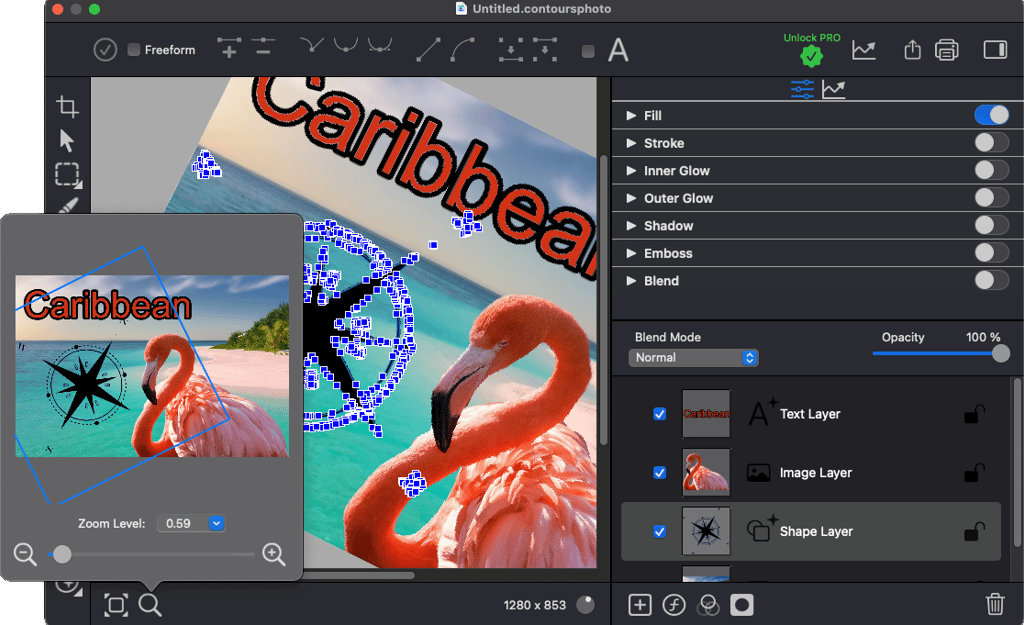Turn off the Fill toggle

(991, 115)
